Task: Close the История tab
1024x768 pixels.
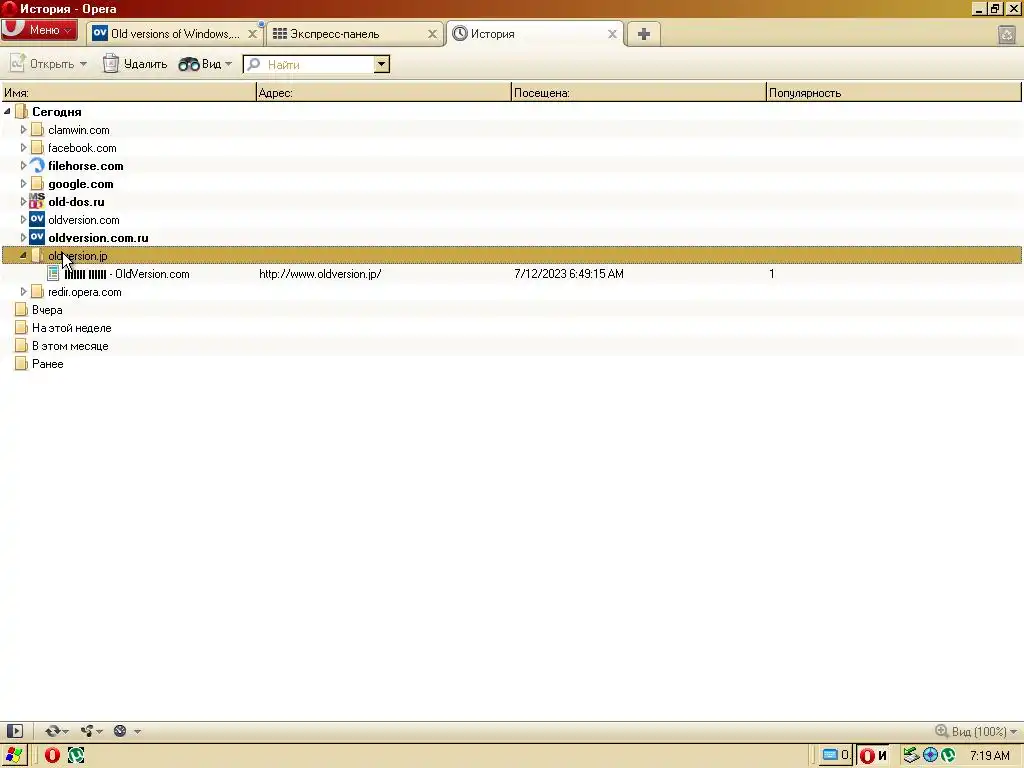Action: (x=612, y=34)
